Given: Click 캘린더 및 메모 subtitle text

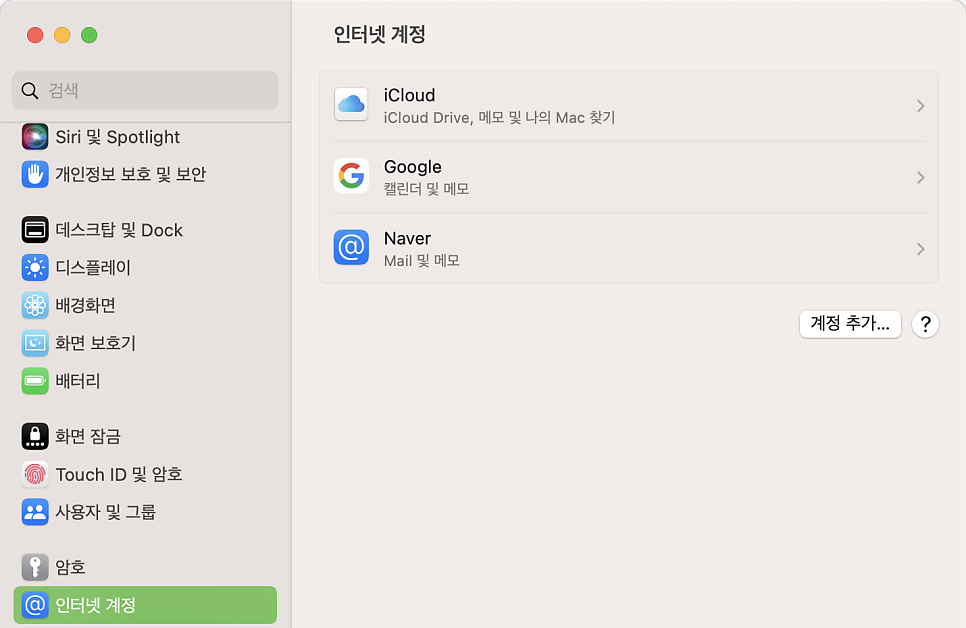Looking at the screenshot, I should click(x=426, y=189).
